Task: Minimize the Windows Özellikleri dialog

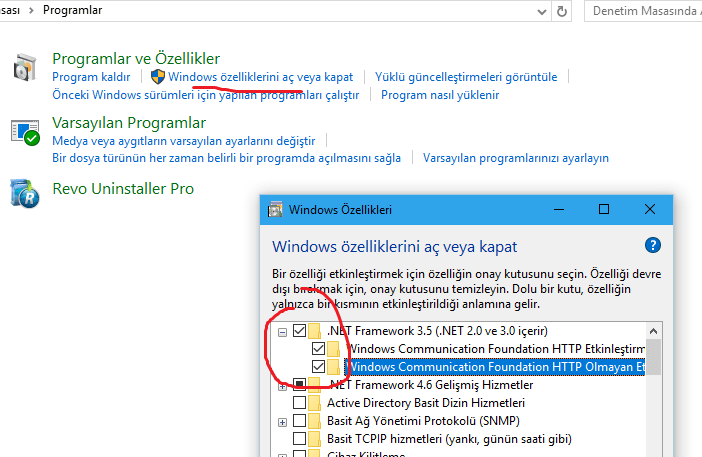Action: coord(559,209)
